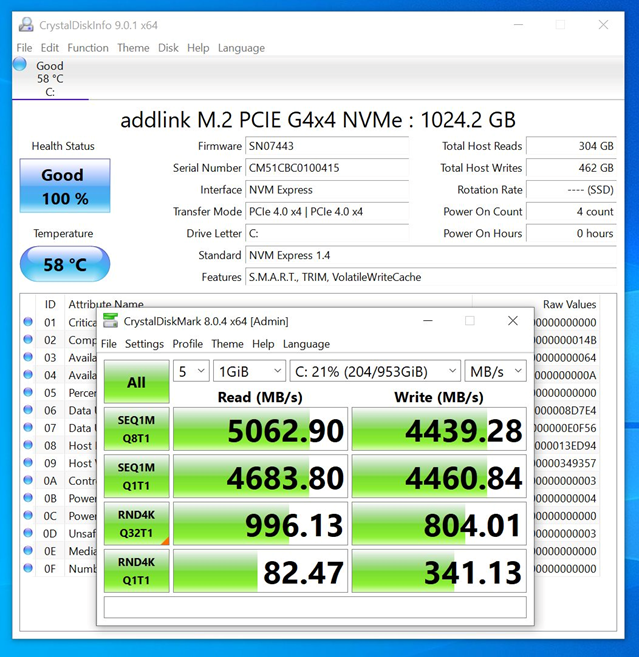Open Disk menu in CrystalDiskInfo
Screen dimensions: 639x657
point(168,48)
